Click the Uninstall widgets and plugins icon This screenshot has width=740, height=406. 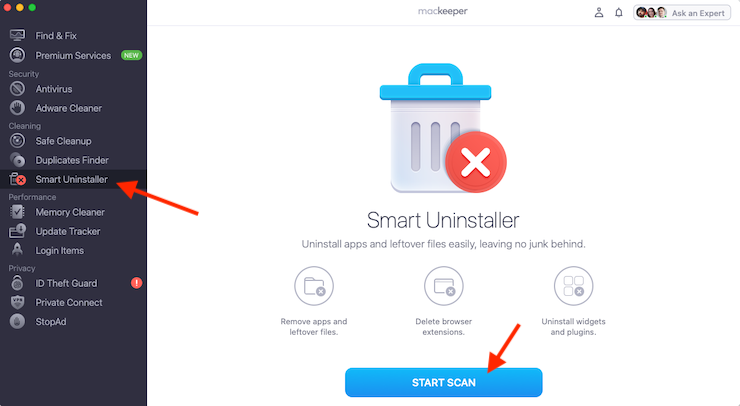[x=573, y=286]
